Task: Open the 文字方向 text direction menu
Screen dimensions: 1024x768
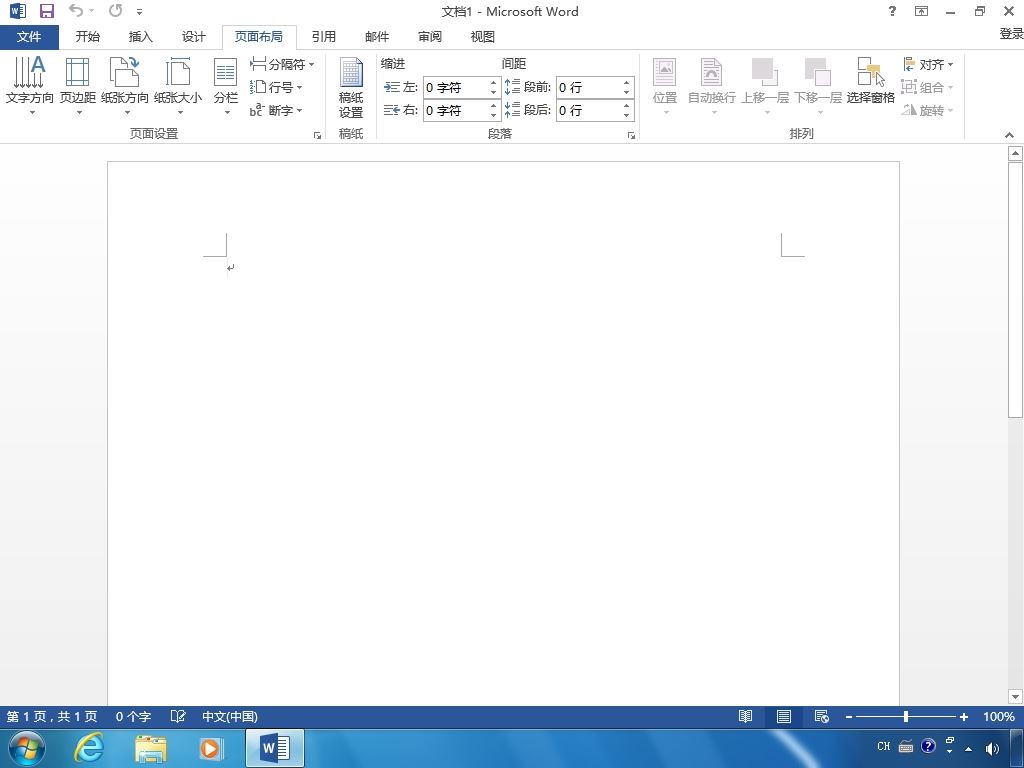Action: [29, 86]
